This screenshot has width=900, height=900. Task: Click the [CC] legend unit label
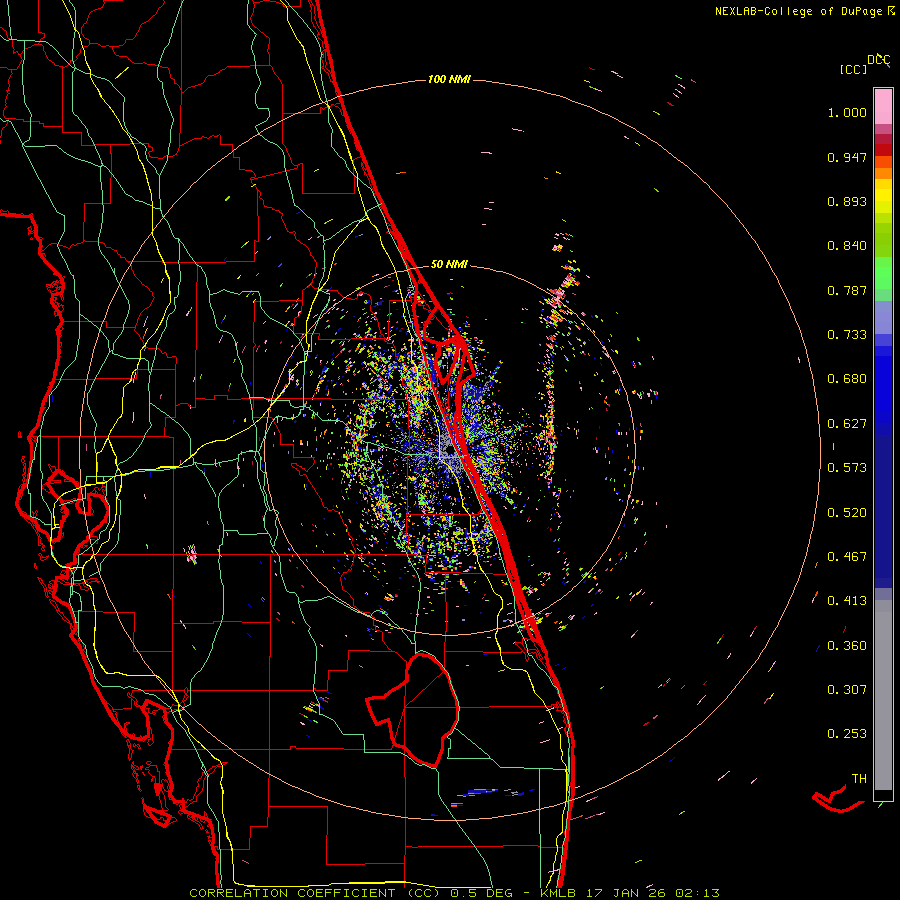point(853,69)
